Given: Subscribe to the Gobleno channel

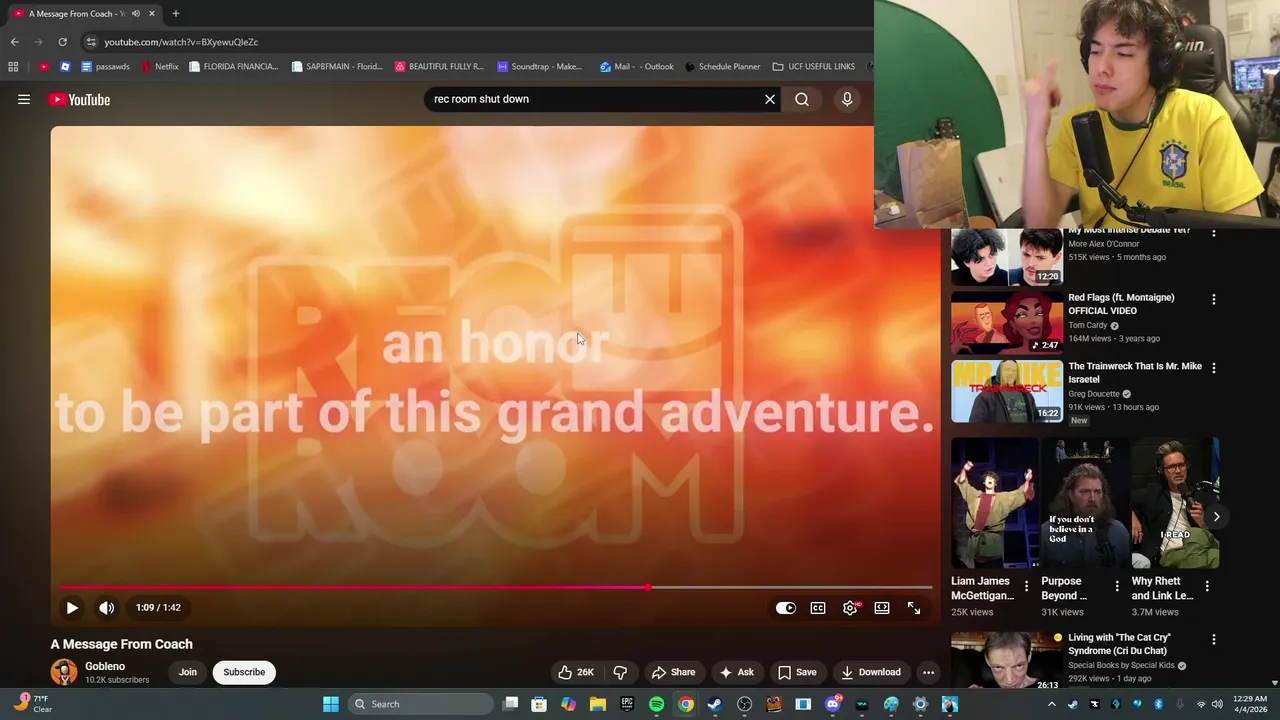Looking at the screenshot, I should (x=244, y=672).
